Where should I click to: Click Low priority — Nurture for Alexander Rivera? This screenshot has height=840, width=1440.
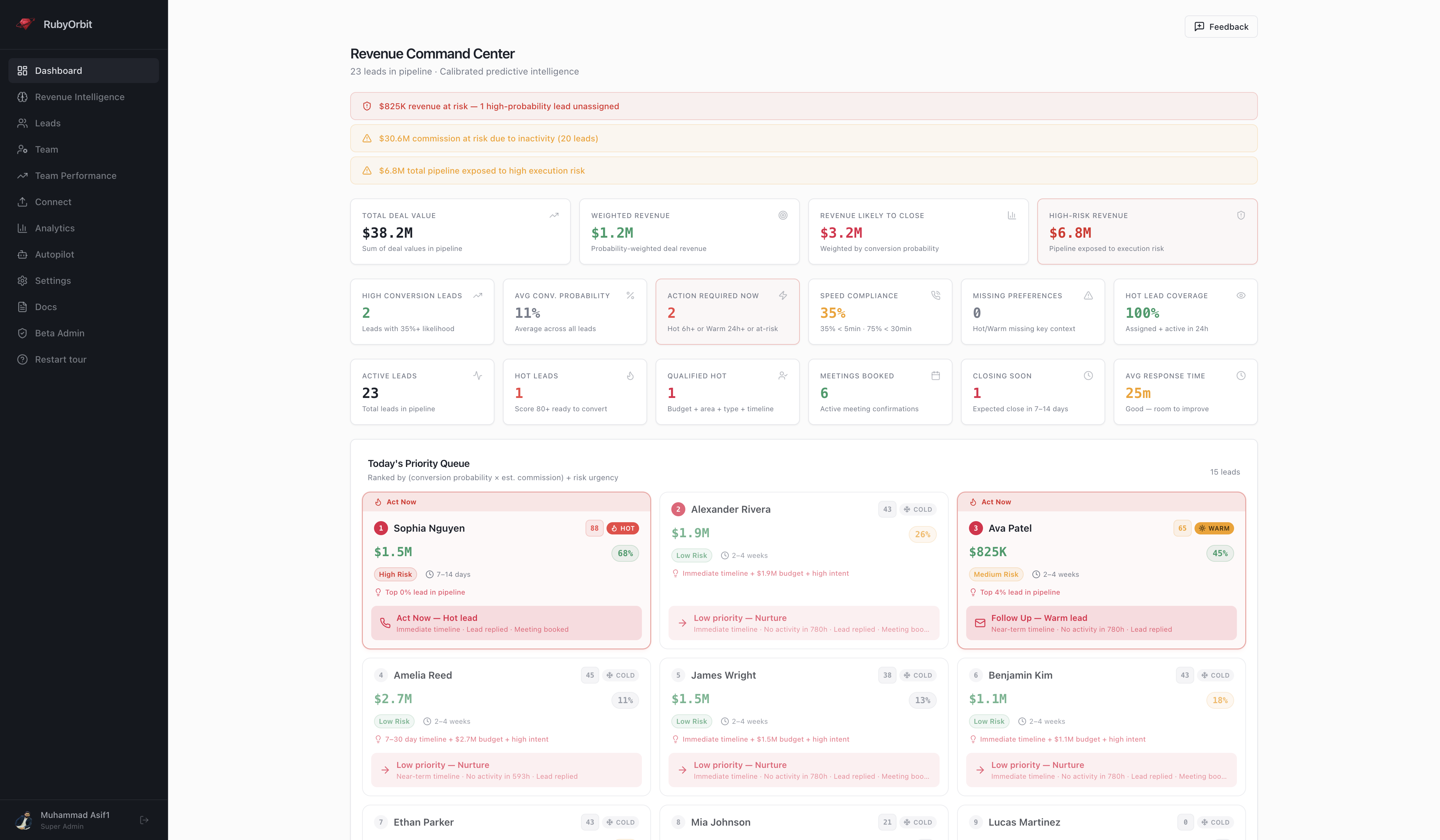(803, 623)
